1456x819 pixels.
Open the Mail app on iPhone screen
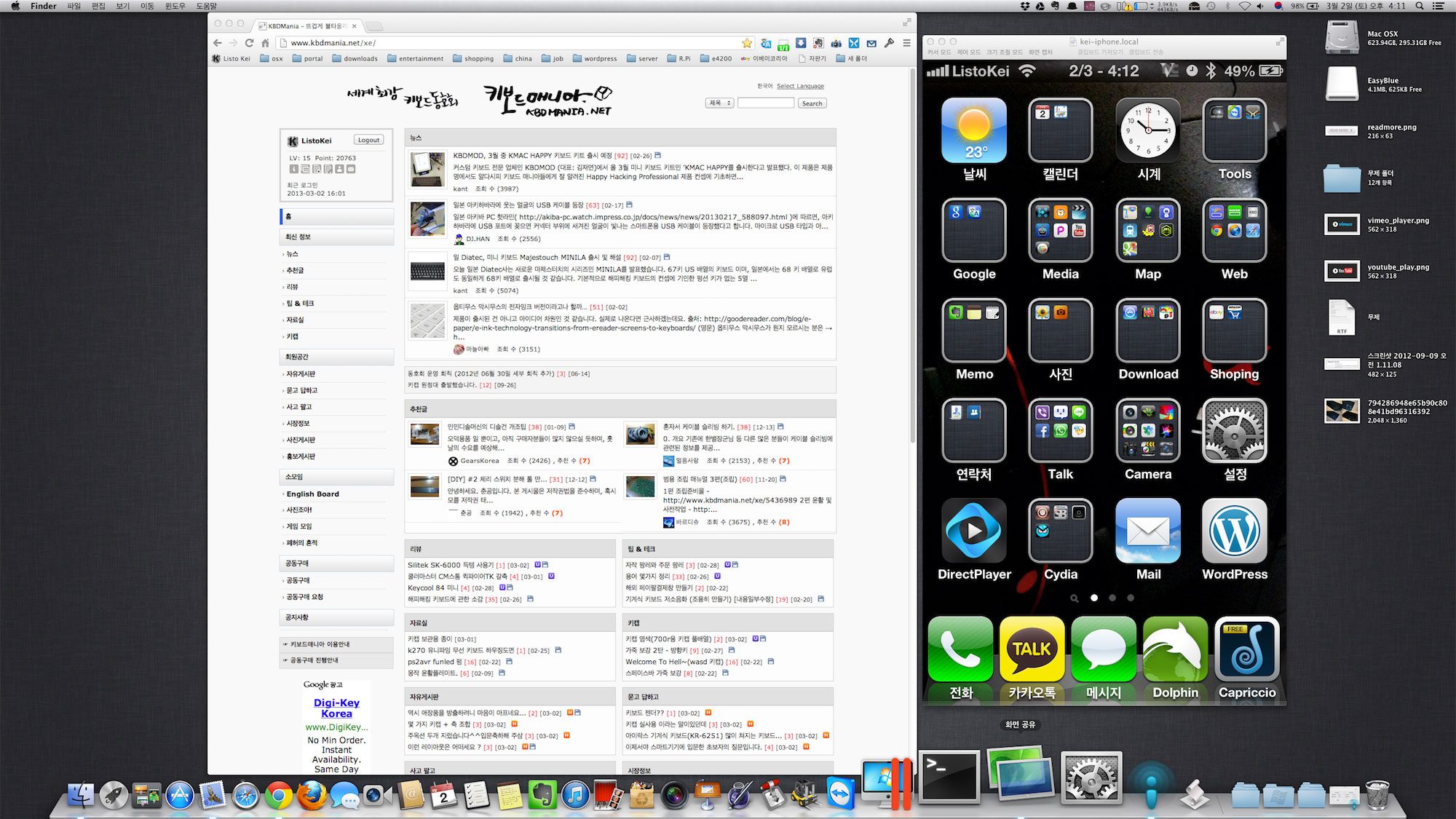point(1148,531)
